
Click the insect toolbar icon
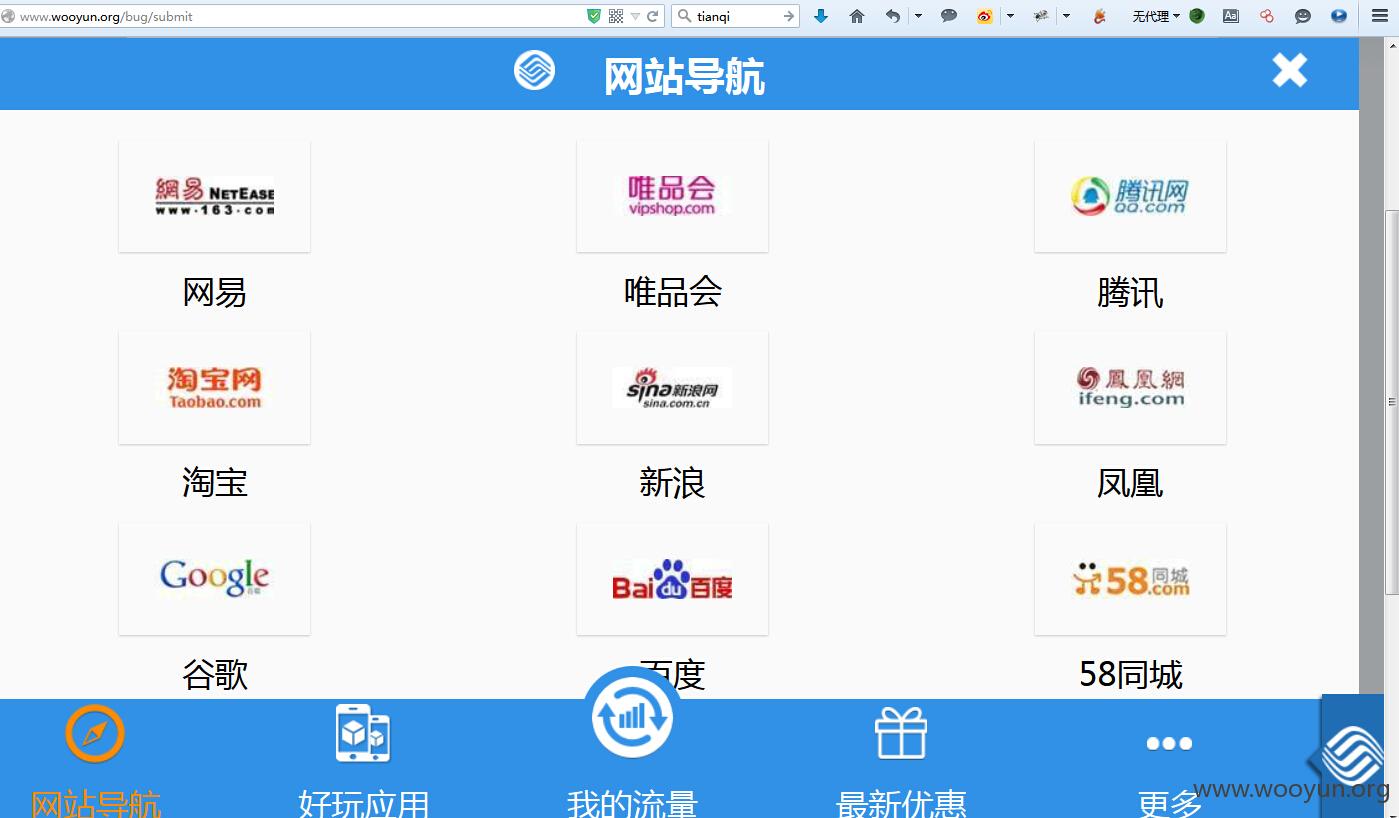1041,16
